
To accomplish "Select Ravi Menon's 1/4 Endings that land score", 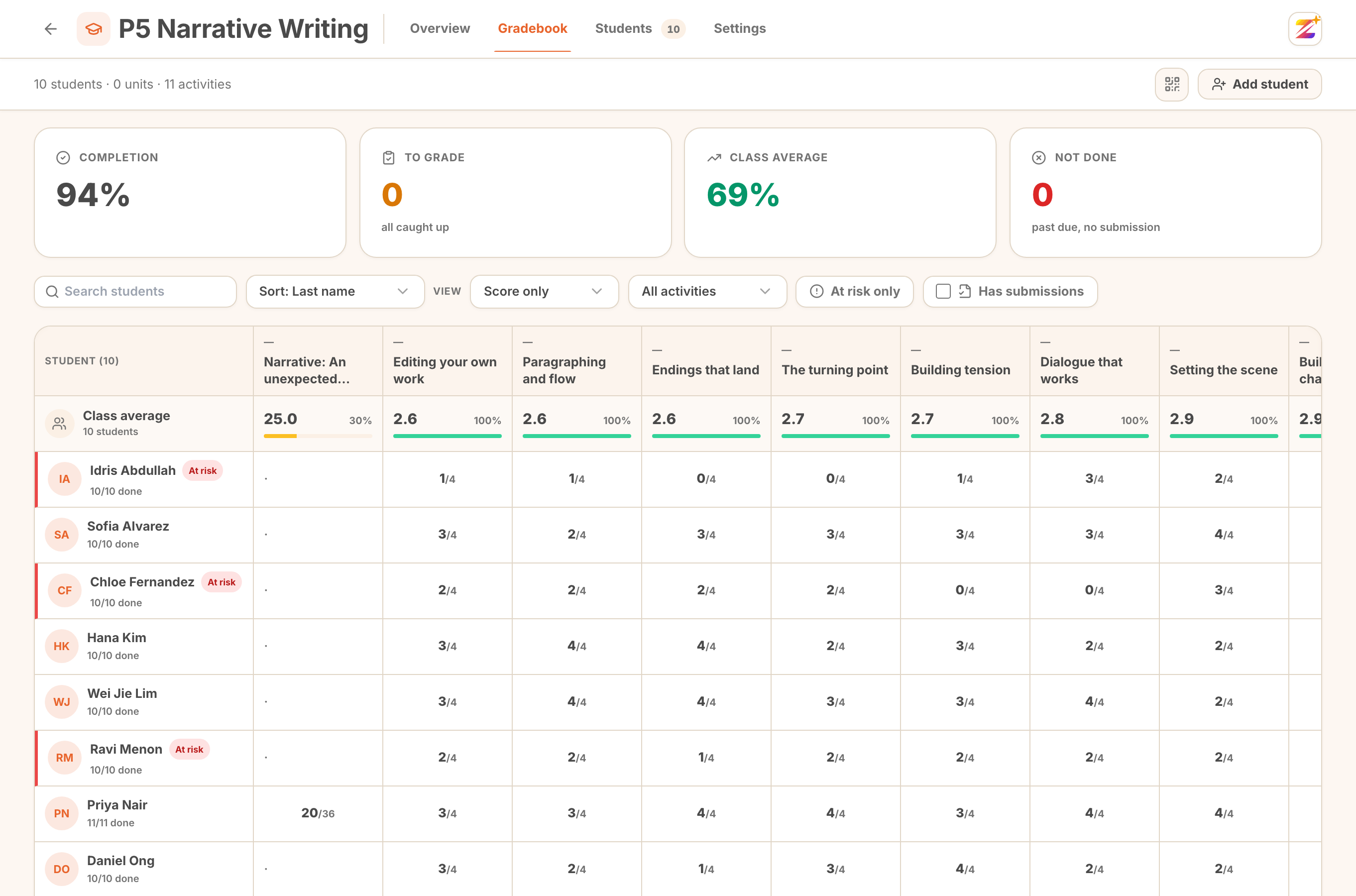I will coord(706,758).
